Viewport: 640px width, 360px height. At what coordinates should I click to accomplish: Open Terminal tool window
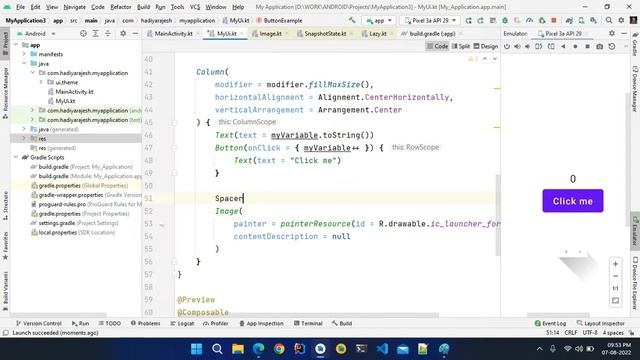tap(308, 323)
